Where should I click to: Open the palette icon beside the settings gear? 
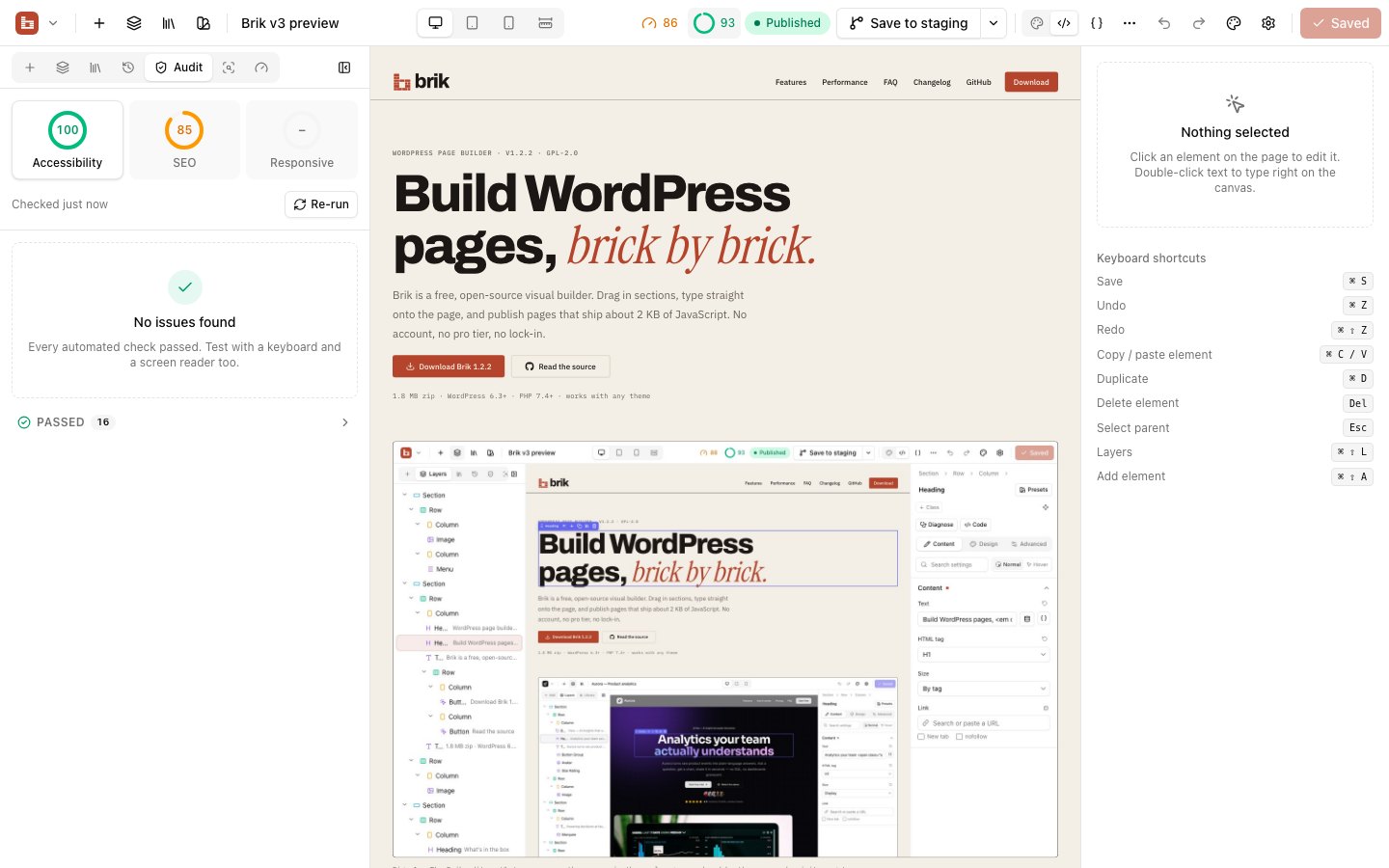1234,23
